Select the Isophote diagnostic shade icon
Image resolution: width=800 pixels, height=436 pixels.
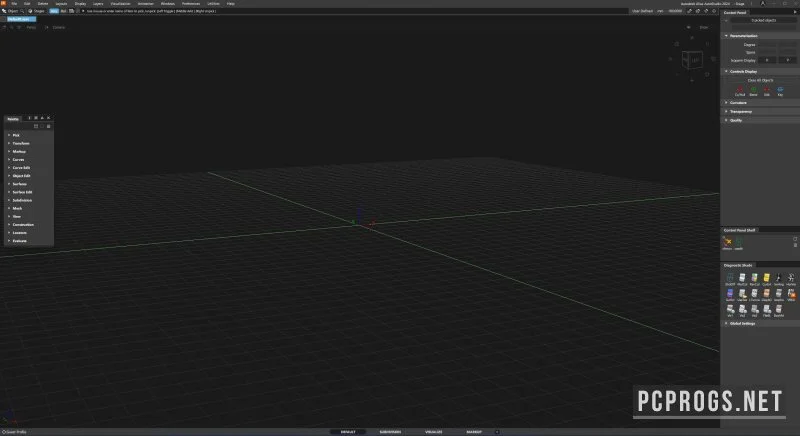click(779, 295)
